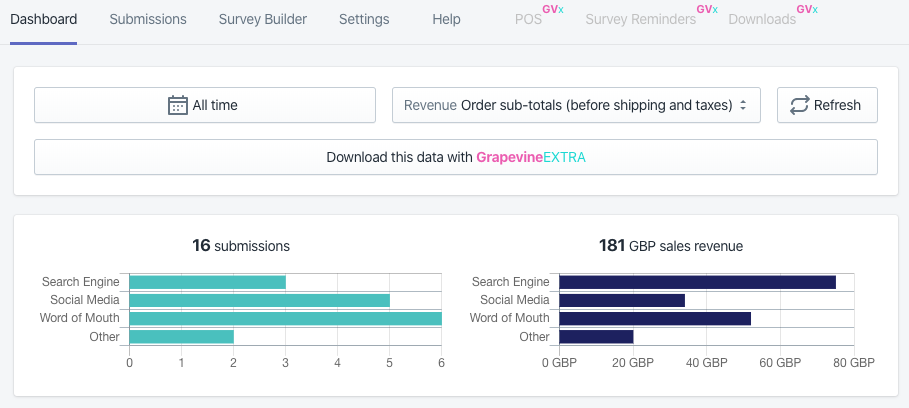Open the Survey Builder tab
This screenshot has width=909, height=408.
263,19
